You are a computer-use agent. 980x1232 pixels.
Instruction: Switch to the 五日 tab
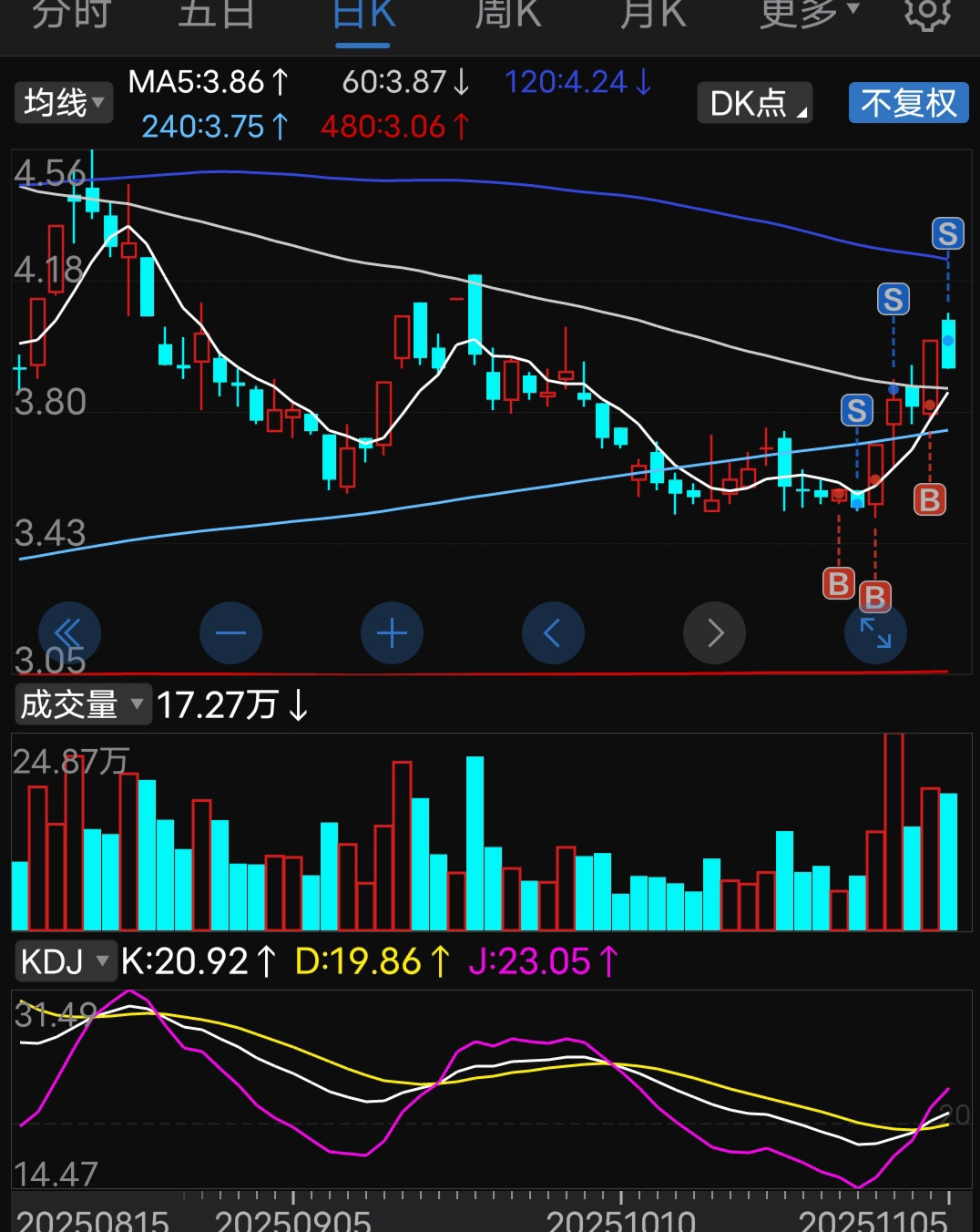pyautogui.click(x=217, y=13)
